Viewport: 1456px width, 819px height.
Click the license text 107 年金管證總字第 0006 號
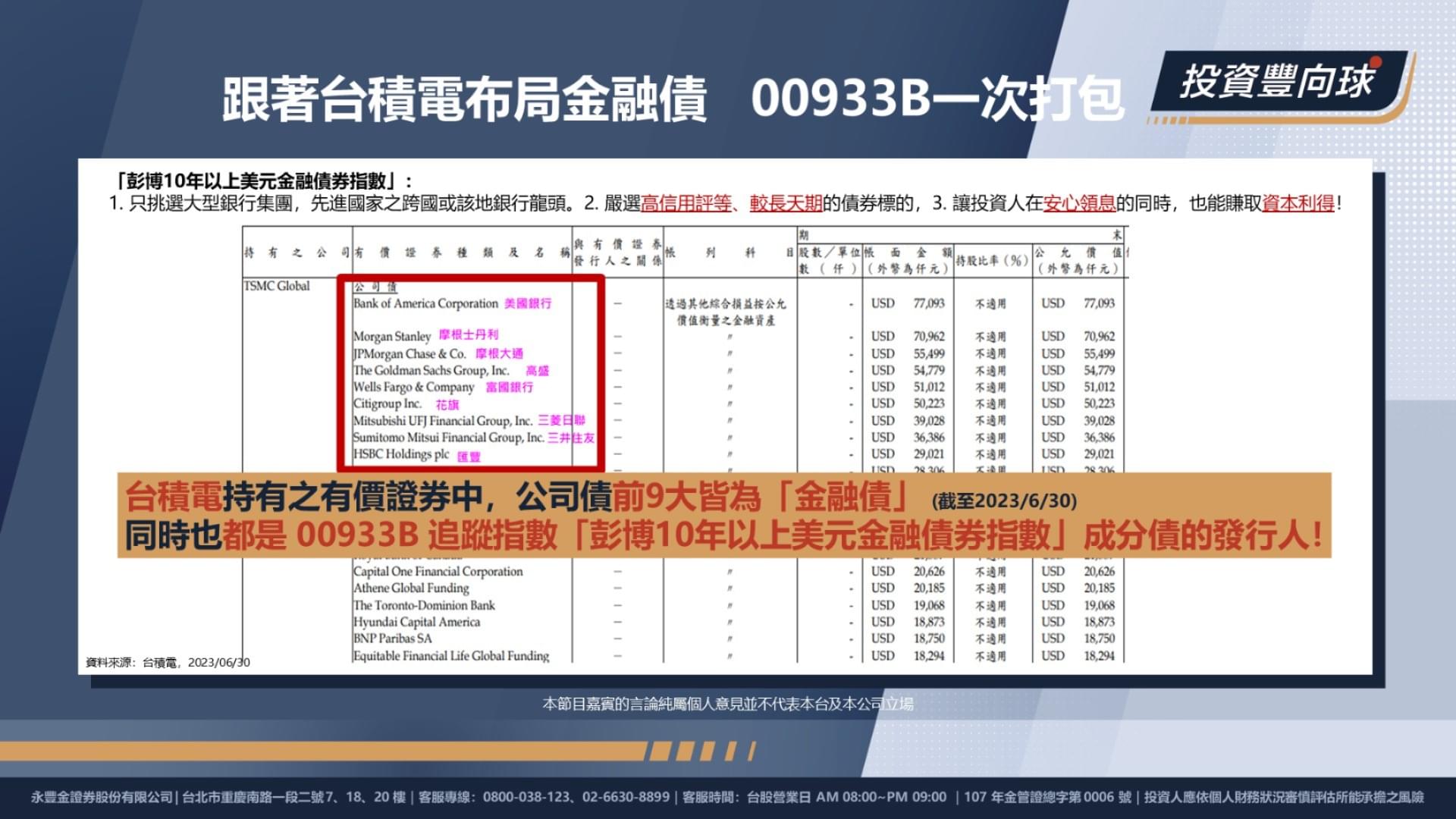1047,797
